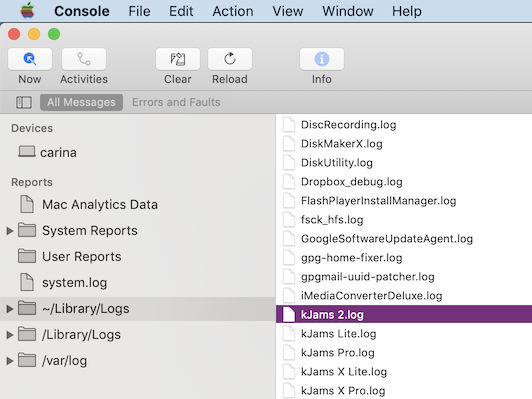Click the GoogleSoftwareUpdateAgent.log file icon
This screenshot has height=399, width=532.
tap(289, 238)
